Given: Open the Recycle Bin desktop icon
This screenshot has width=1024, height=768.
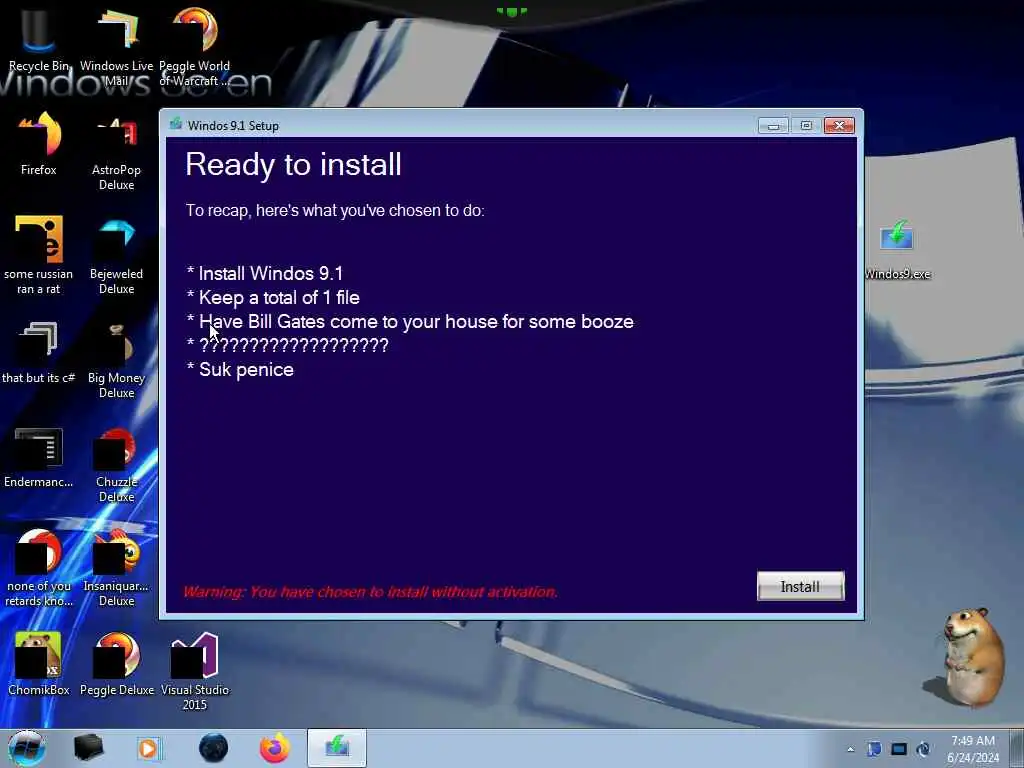Looking at the screenshot, I should [39, 39].
